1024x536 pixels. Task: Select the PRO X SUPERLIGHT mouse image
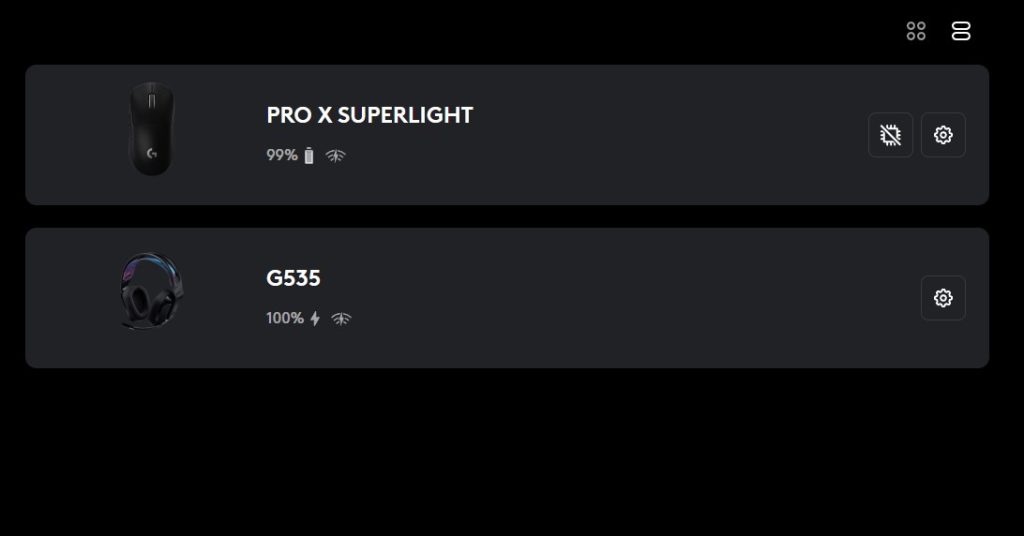(152, 129)
